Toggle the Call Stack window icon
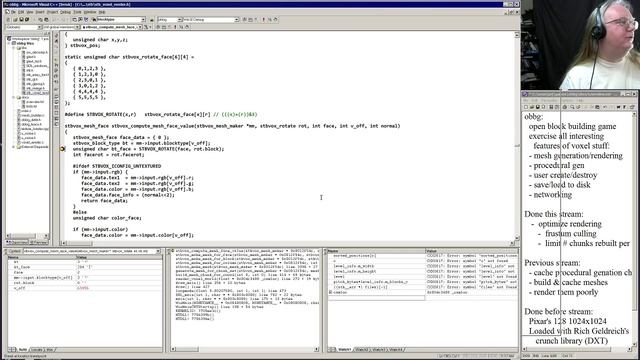 pos(56,118)
